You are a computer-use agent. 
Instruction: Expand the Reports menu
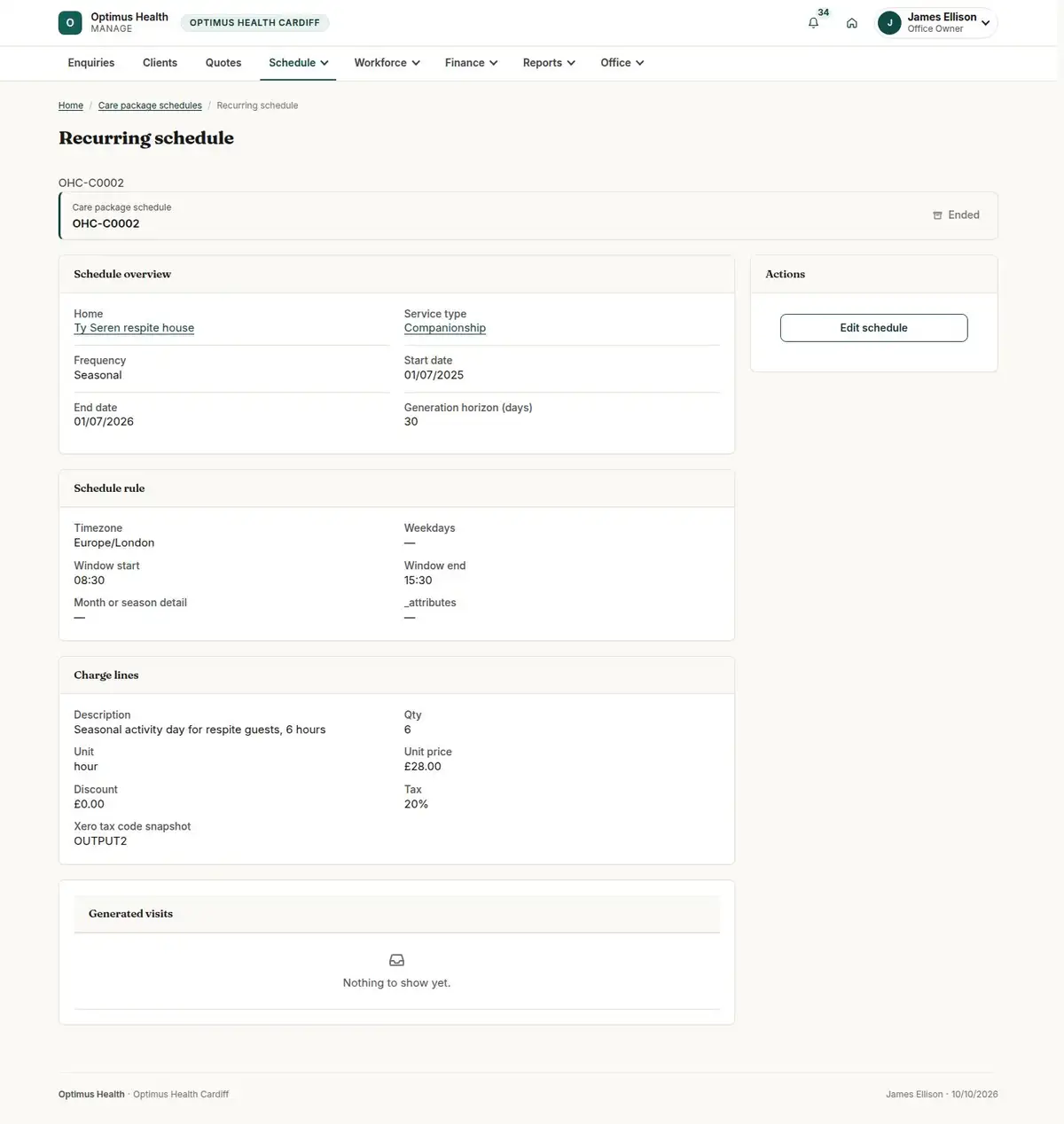(x=549, y=63)
